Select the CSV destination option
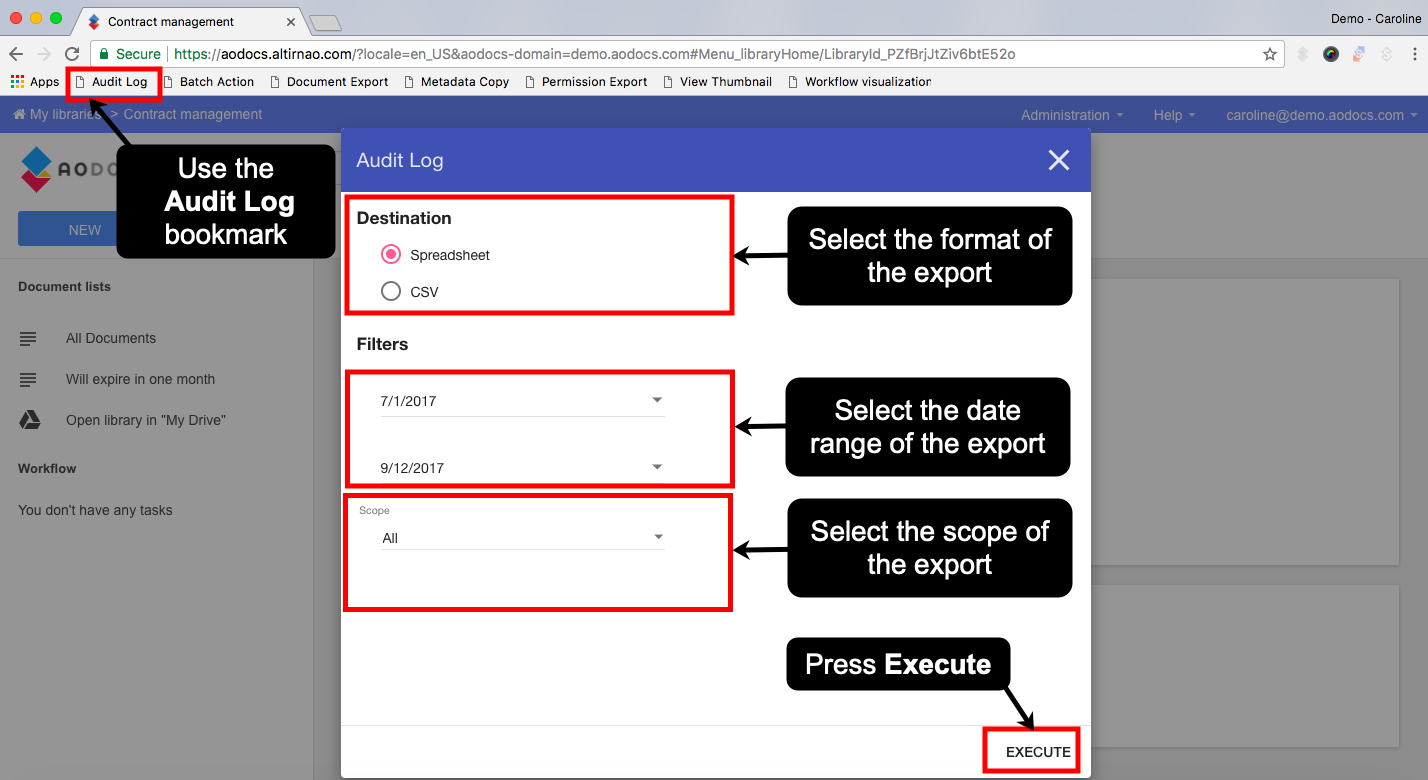 (391, 292)
